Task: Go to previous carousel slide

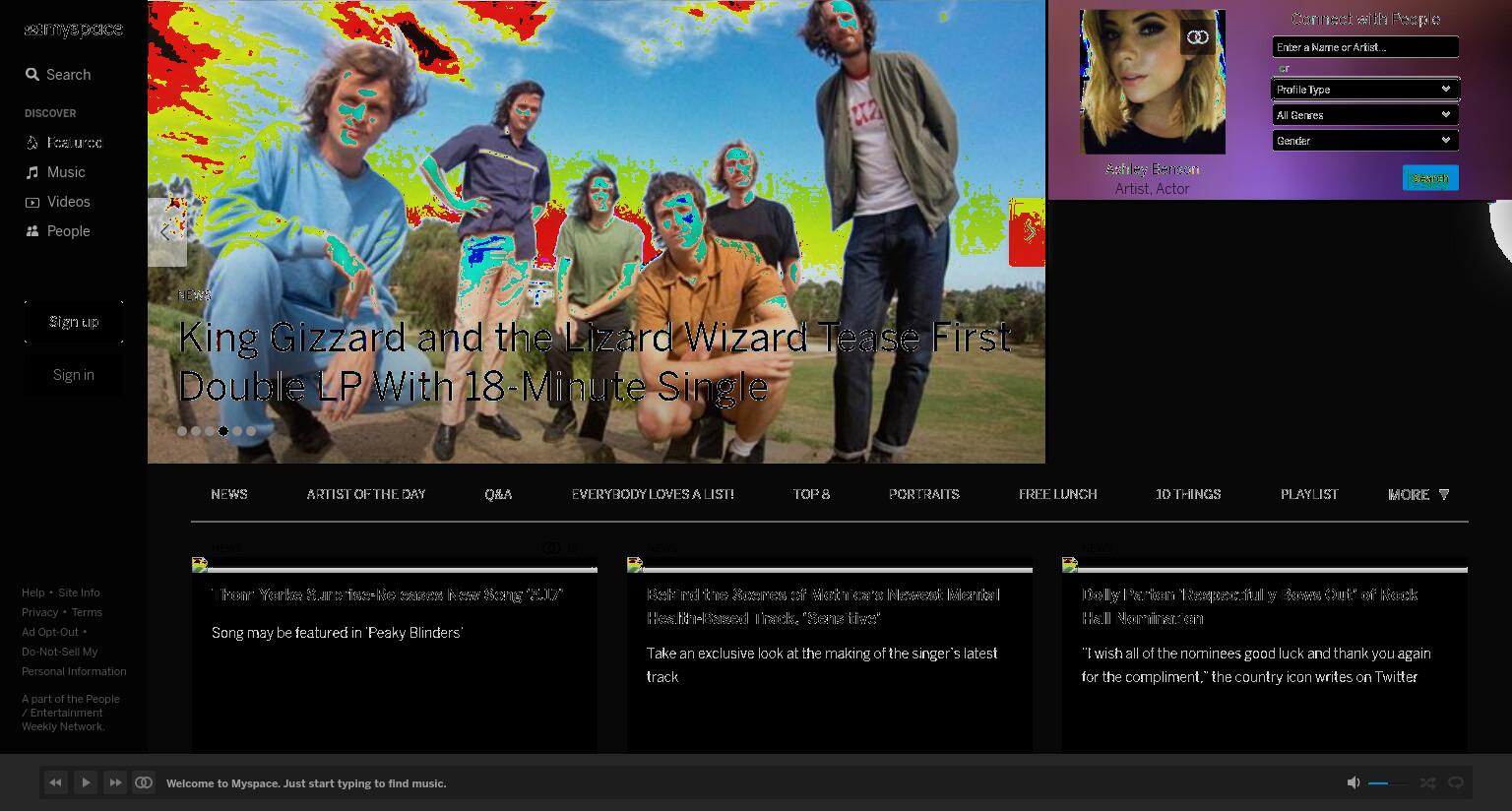Action: (166, 232)
